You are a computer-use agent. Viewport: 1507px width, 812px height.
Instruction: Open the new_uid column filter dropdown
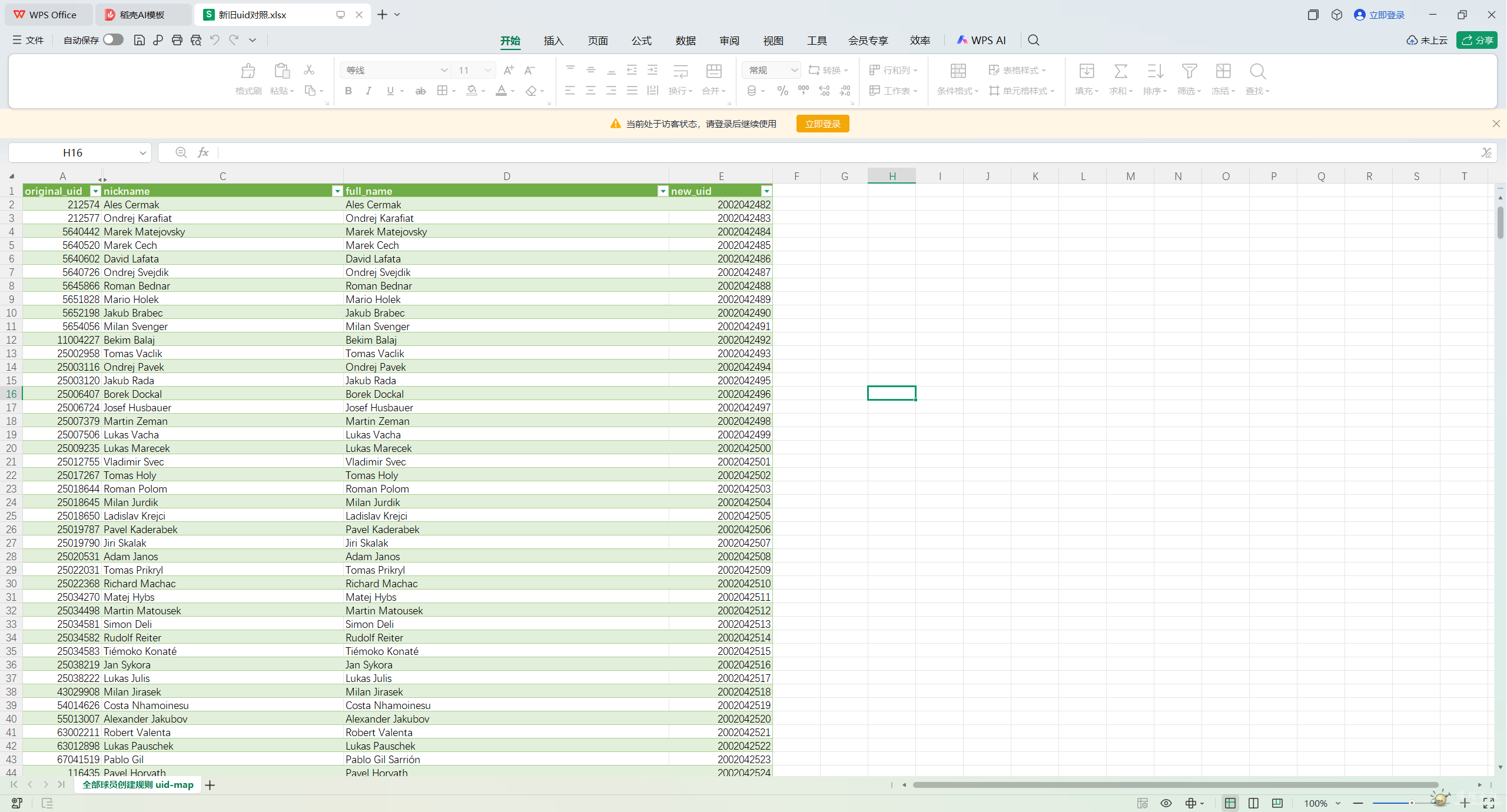[x=766, y=191]
